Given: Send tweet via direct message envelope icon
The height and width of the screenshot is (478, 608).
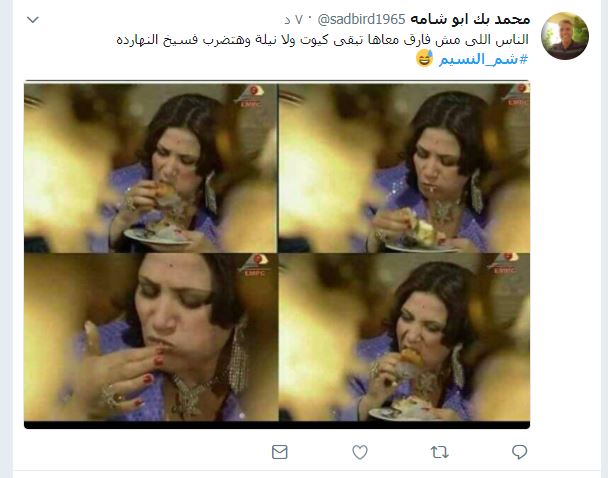Looking at the screenshot, I should [280, 452].
